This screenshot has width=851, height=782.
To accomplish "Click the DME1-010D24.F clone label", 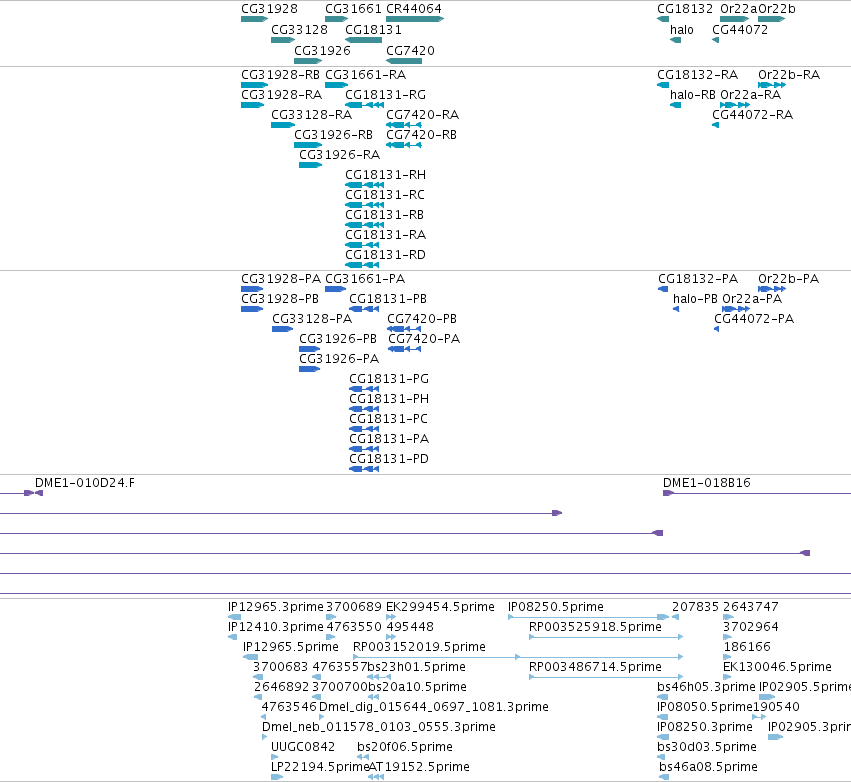I will click(x=85, y=482).
